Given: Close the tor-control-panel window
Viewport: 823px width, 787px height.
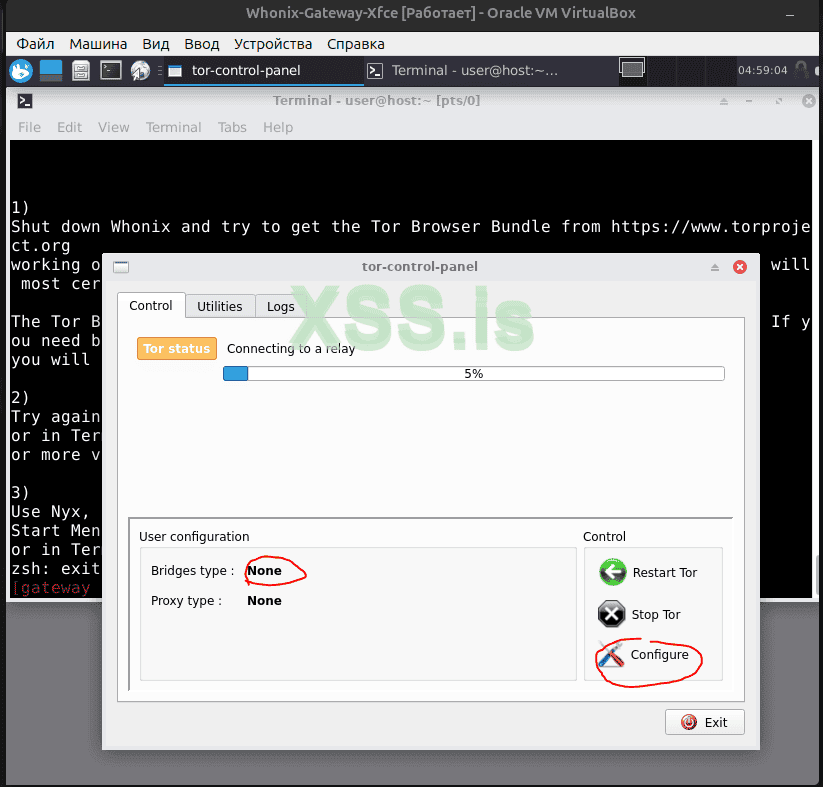Looking at the screenshot, I should coord(740,267).
